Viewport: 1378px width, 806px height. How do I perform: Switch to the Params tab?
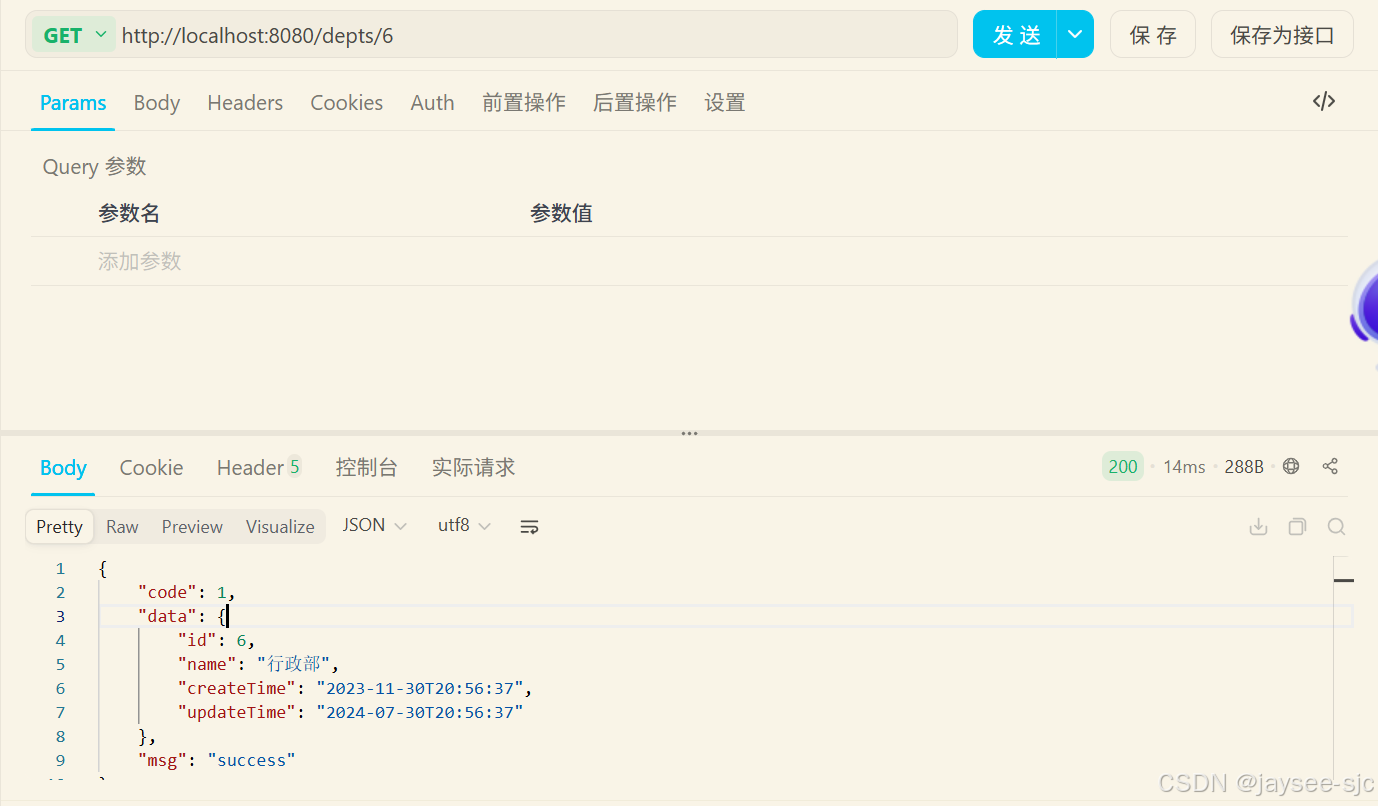point(73,103)
